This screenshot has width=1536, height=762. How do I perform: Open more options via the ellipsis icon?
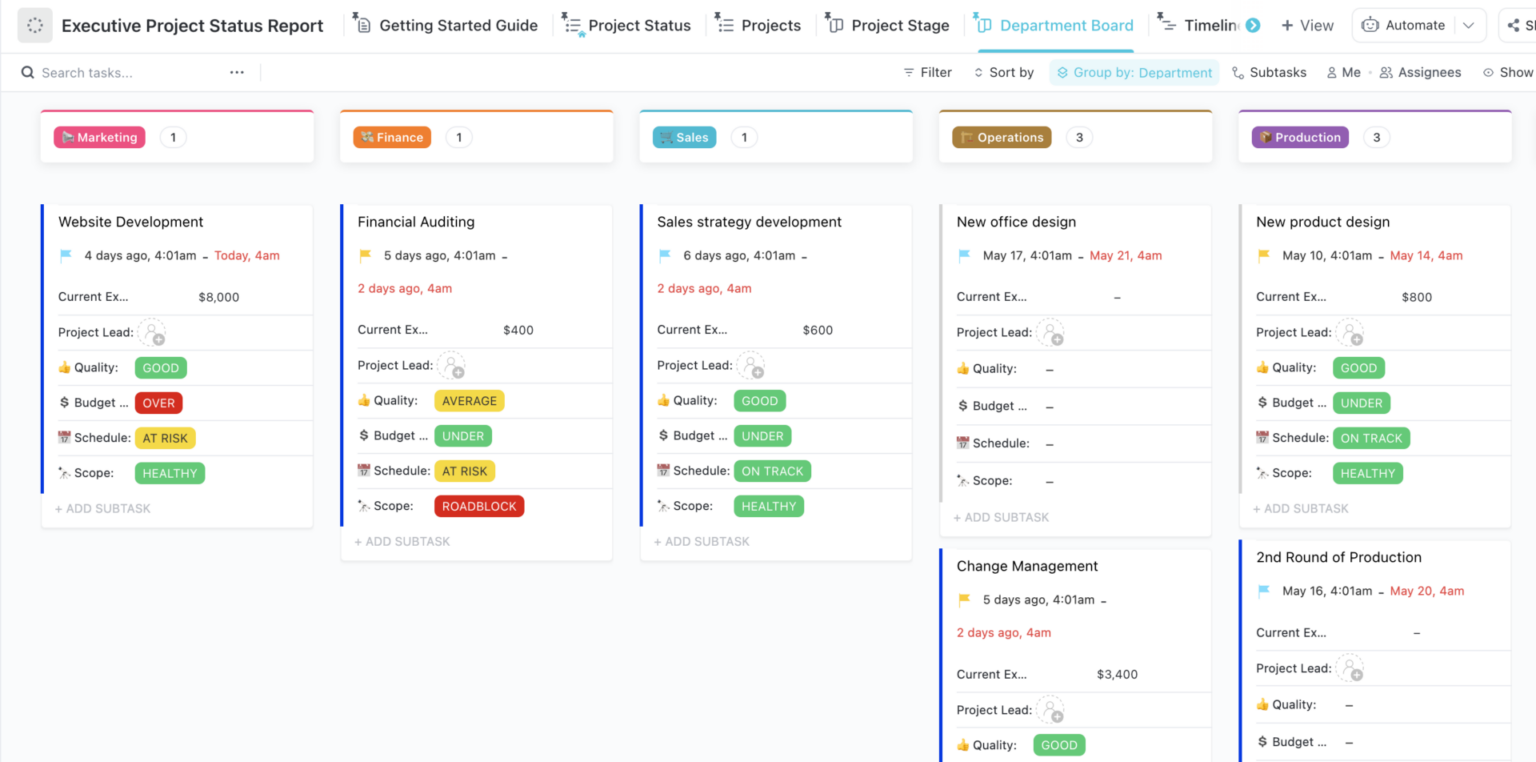[x=235, y=72]
